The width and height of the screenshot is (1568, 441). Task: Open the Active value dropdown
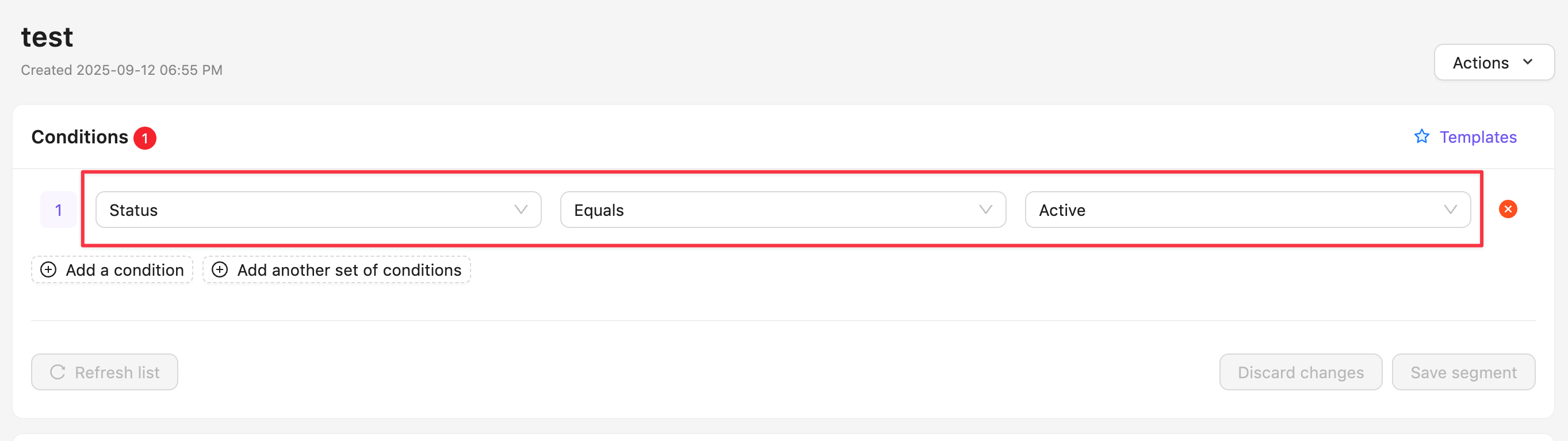1236,210
